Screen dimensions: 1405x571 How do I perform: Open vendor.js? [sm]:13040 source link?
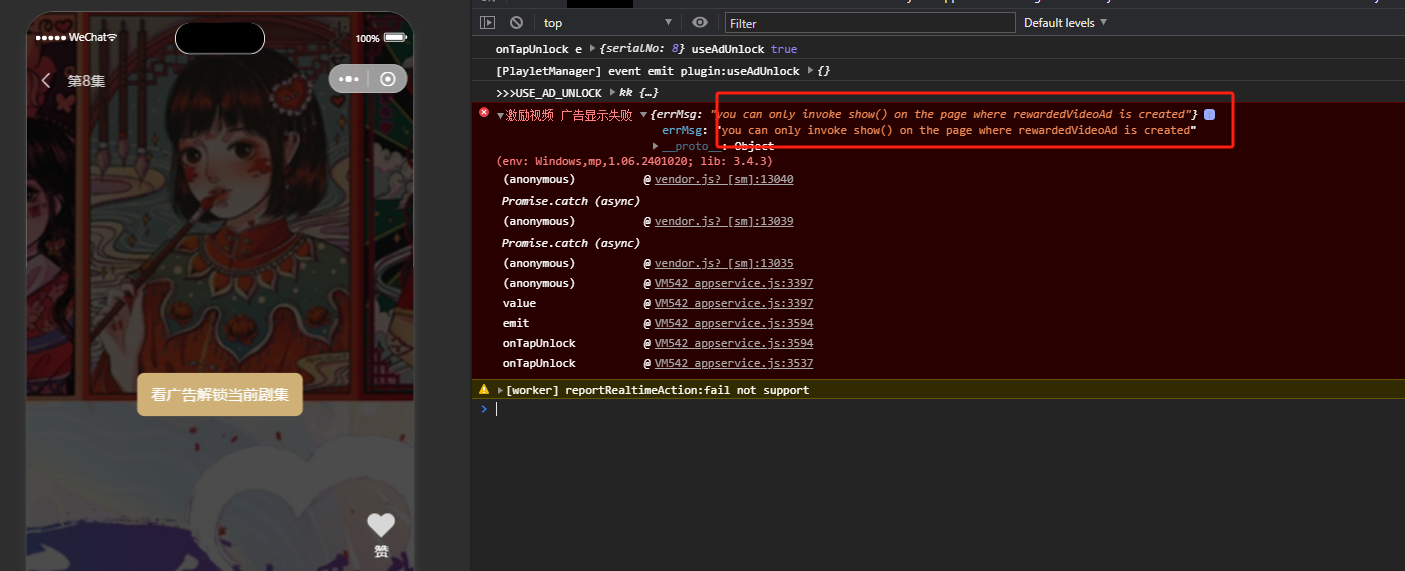(x=724, y=179)
